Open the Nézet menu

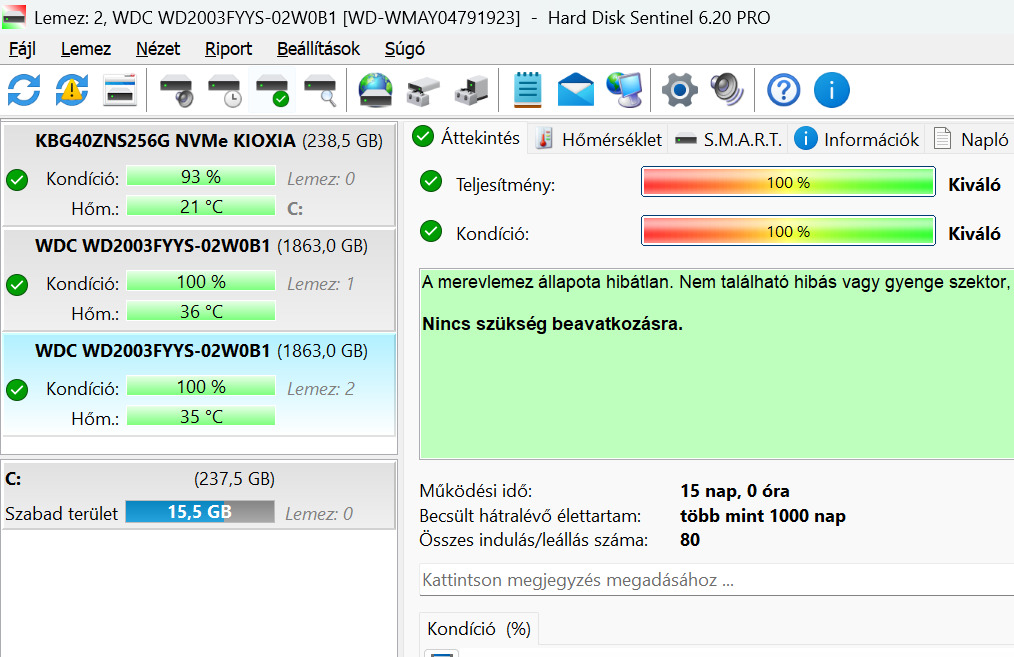(x=158, y=49)
